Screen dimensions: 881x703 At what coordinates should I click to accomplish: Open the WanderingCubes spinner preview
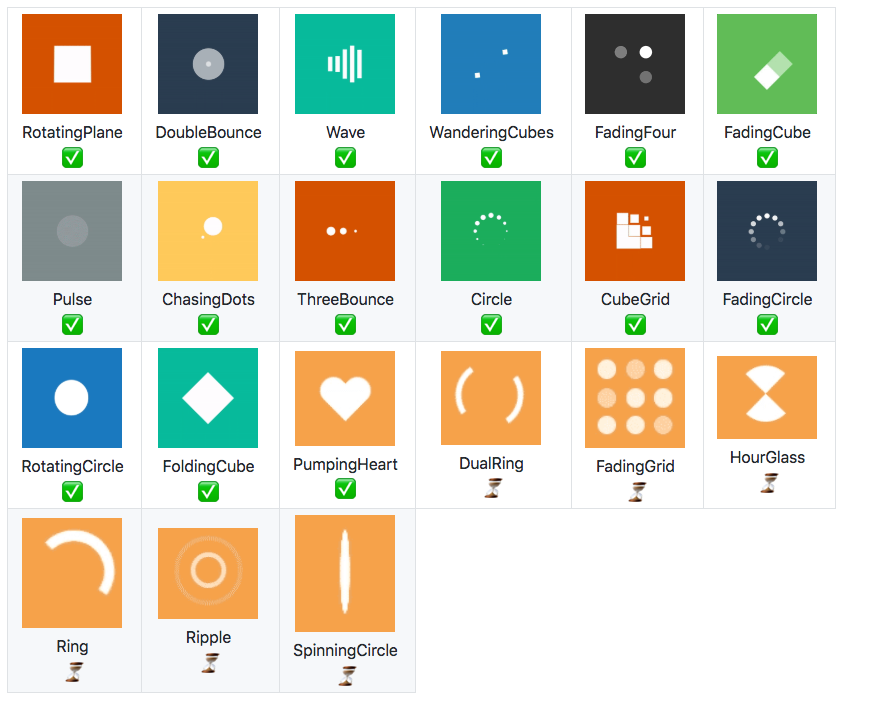(491, 64)
